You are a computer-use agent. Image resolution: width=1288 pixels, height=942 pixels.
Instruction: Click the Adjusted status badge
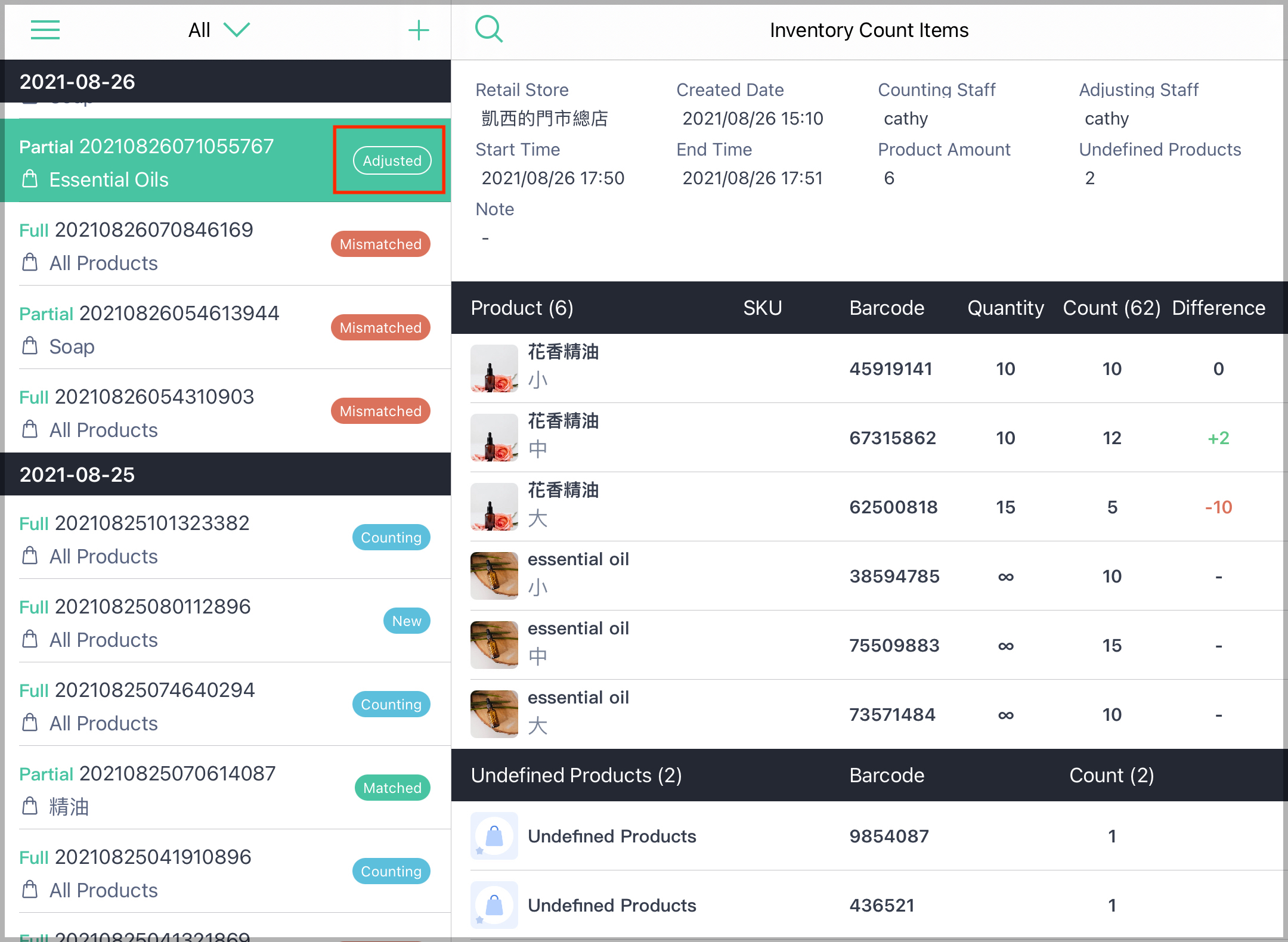pos(392,160)
